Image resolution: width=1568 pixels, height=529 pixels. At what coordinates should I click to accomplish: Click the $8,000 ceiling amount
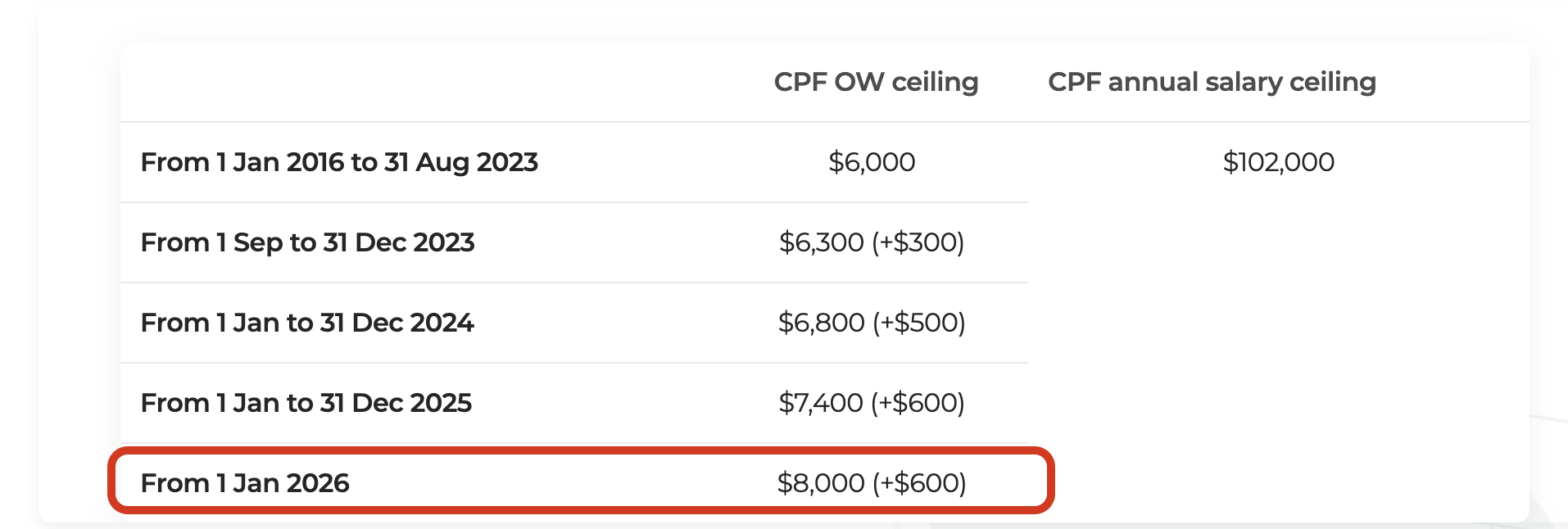(x=820, y=483)
